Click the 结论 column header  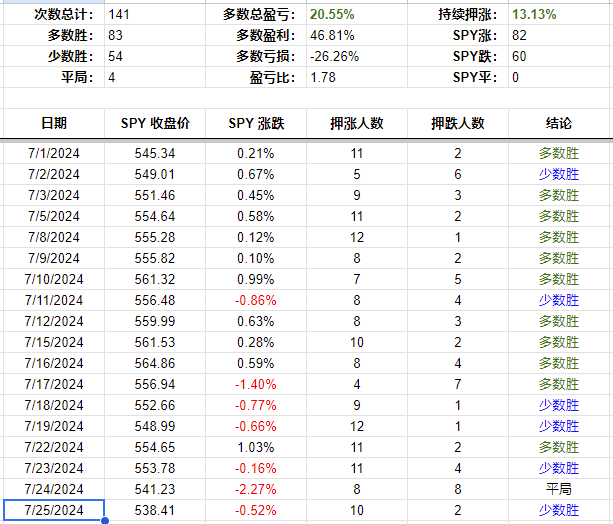click(559, 123)
